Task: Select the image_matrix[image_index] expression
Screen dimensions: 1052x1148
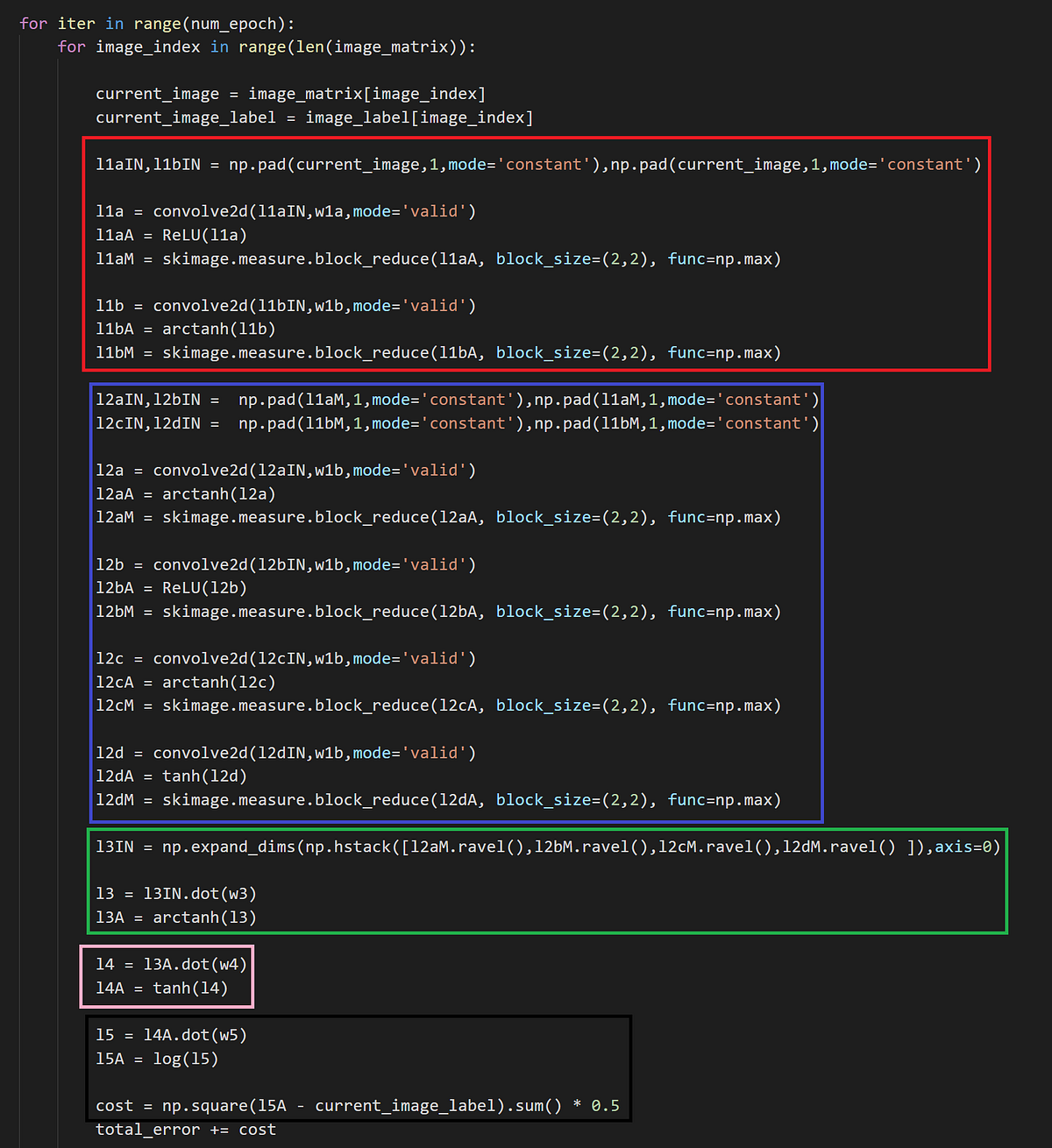Action: (366, 93)
